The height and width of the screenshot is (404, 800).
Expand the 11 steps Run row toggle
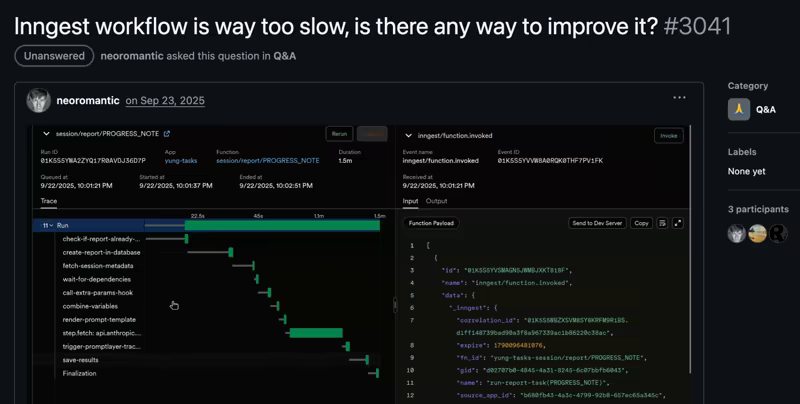click(x=48, y=225)
